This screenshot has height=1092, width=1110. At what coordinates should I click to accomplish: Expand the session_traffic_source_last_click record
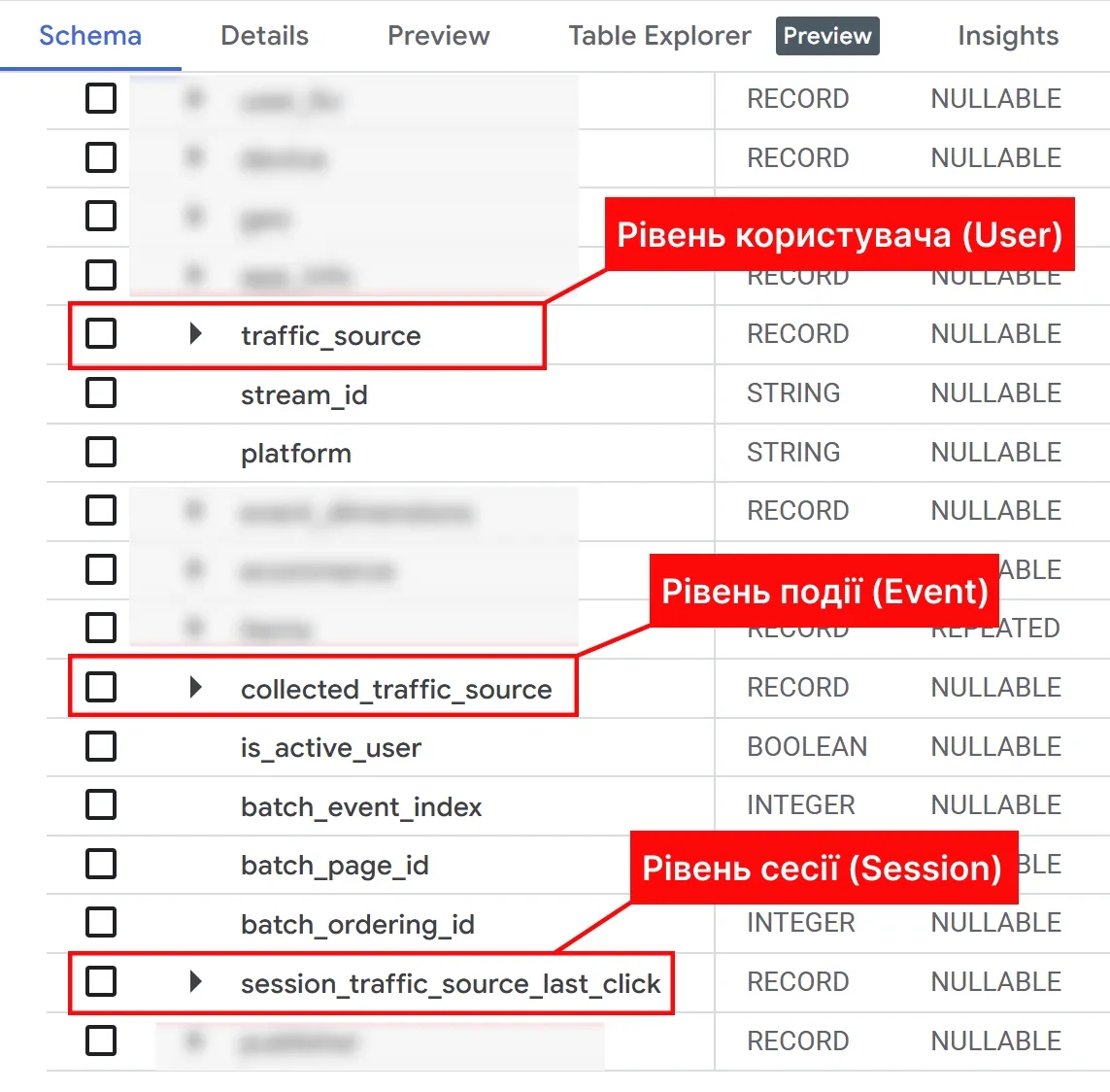(x=196, y=981)
